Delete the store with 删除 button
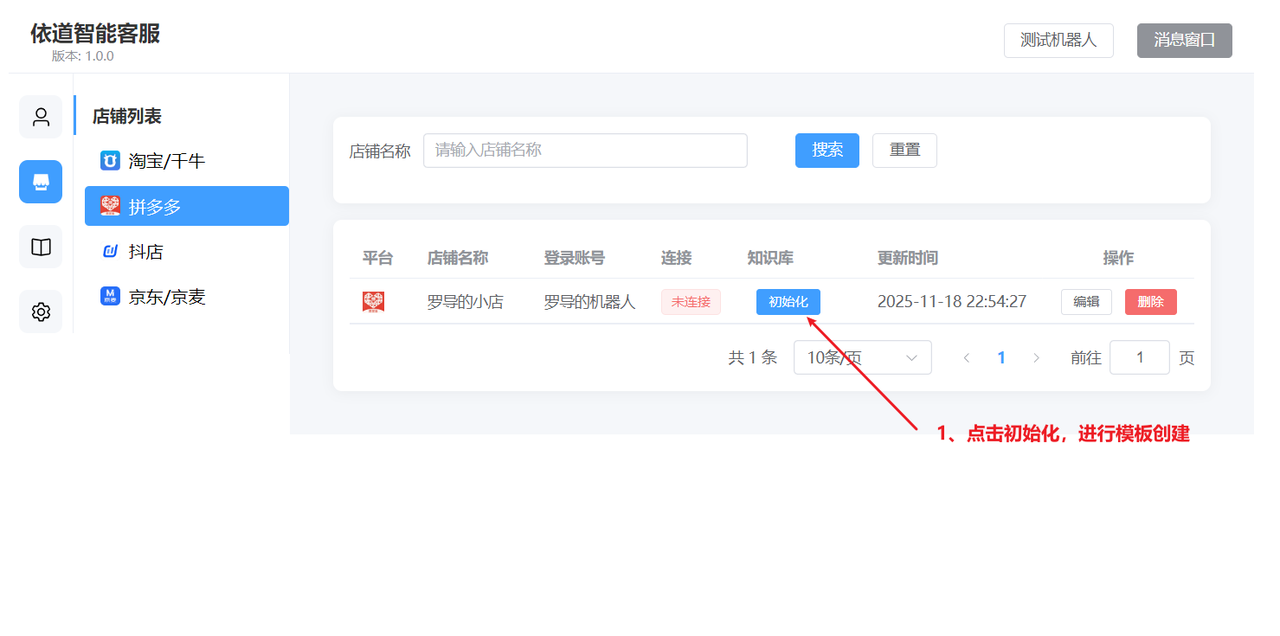The image size is (1280, 636). pyautogui.click(x=1150, y=302)
